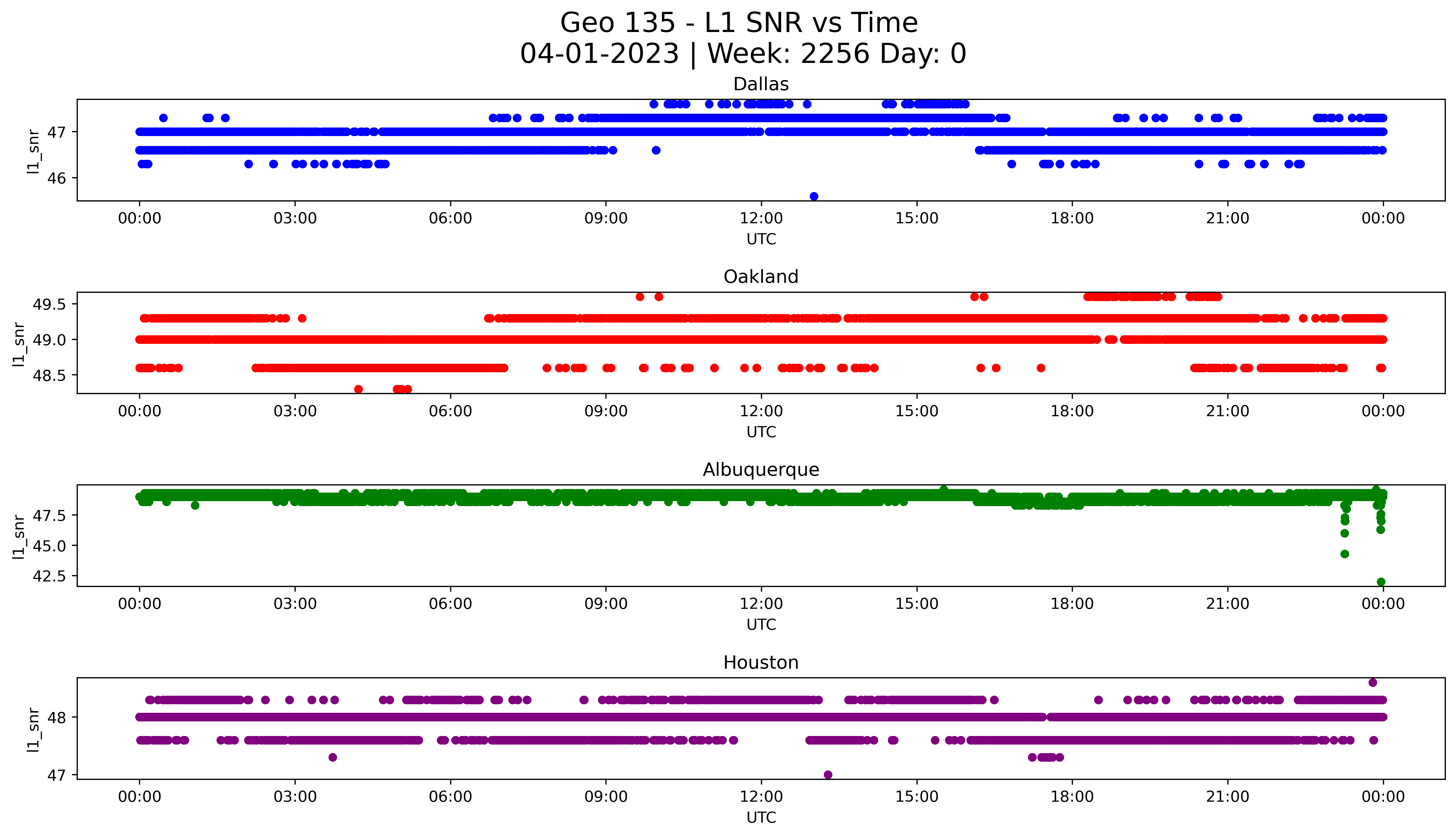The height and width of the screenshot is (837, 1456).
Task: Click the highest purple point in Houston plot
Action: (1373, 682)
